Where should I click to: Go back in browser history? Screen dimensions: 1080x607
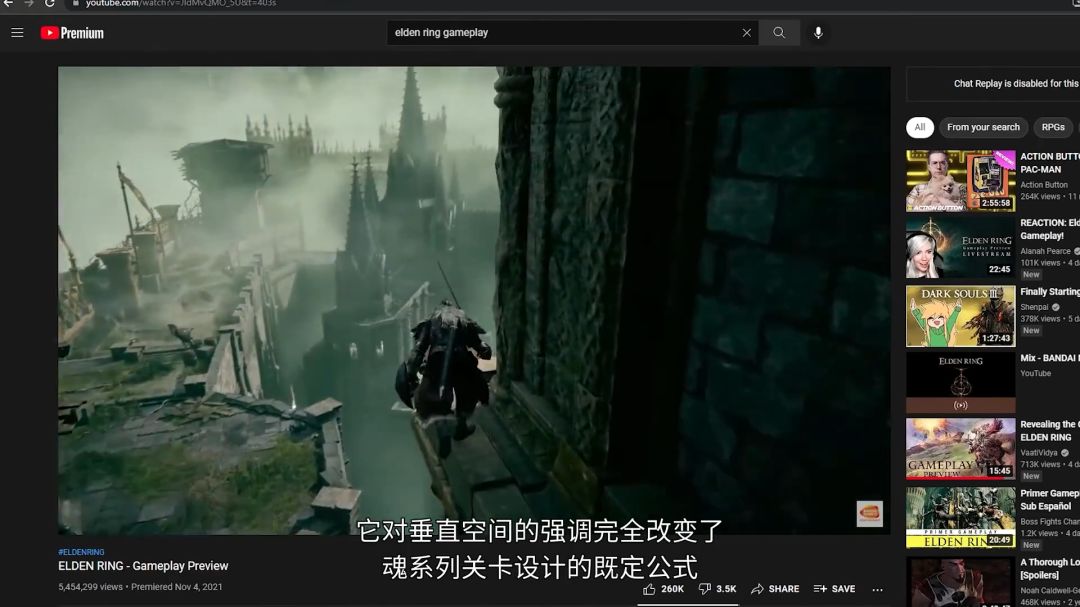8,3
